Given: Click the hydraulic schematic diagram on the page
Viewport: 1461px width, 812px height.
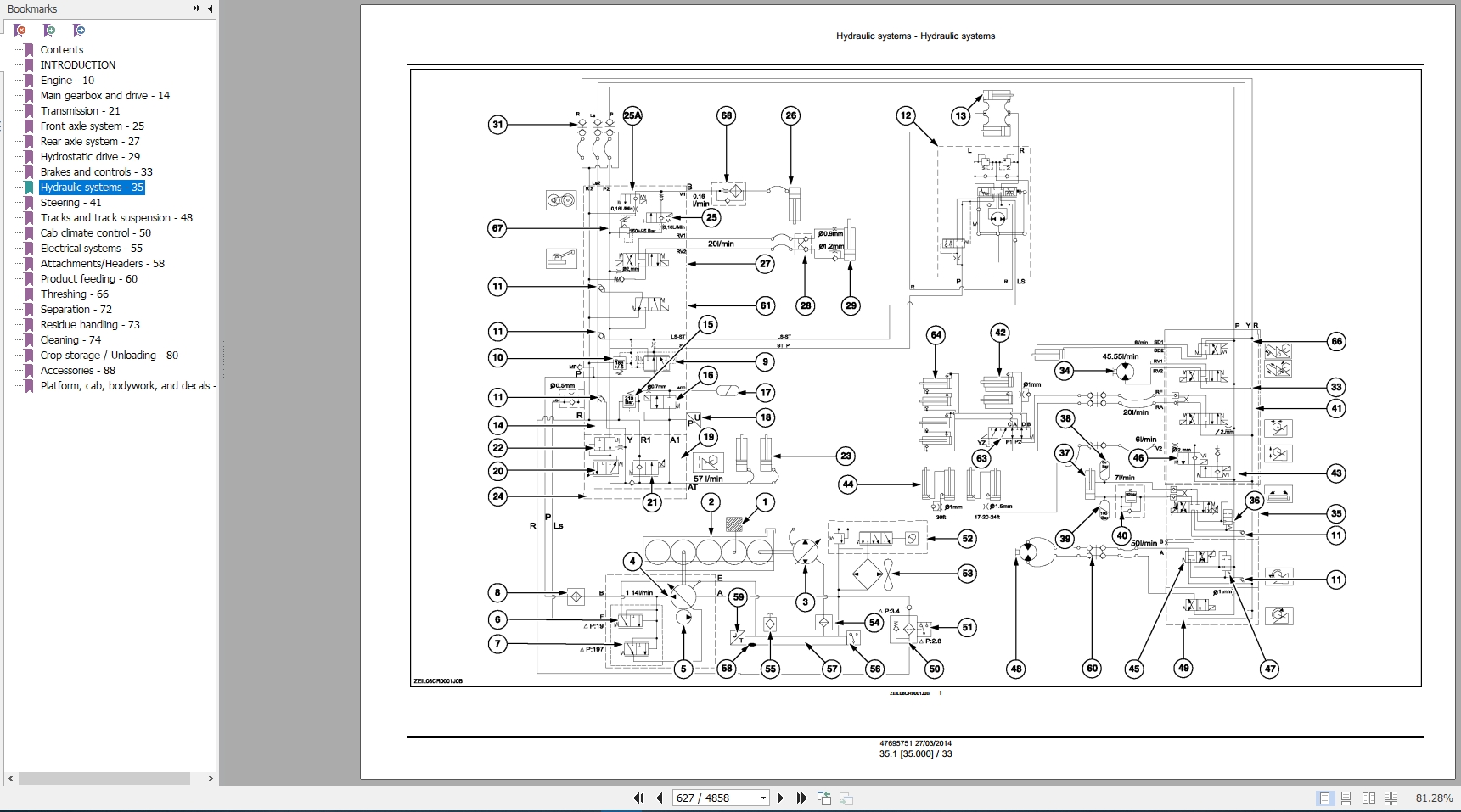Looking at the screenshot, I should tap(915, 378).
